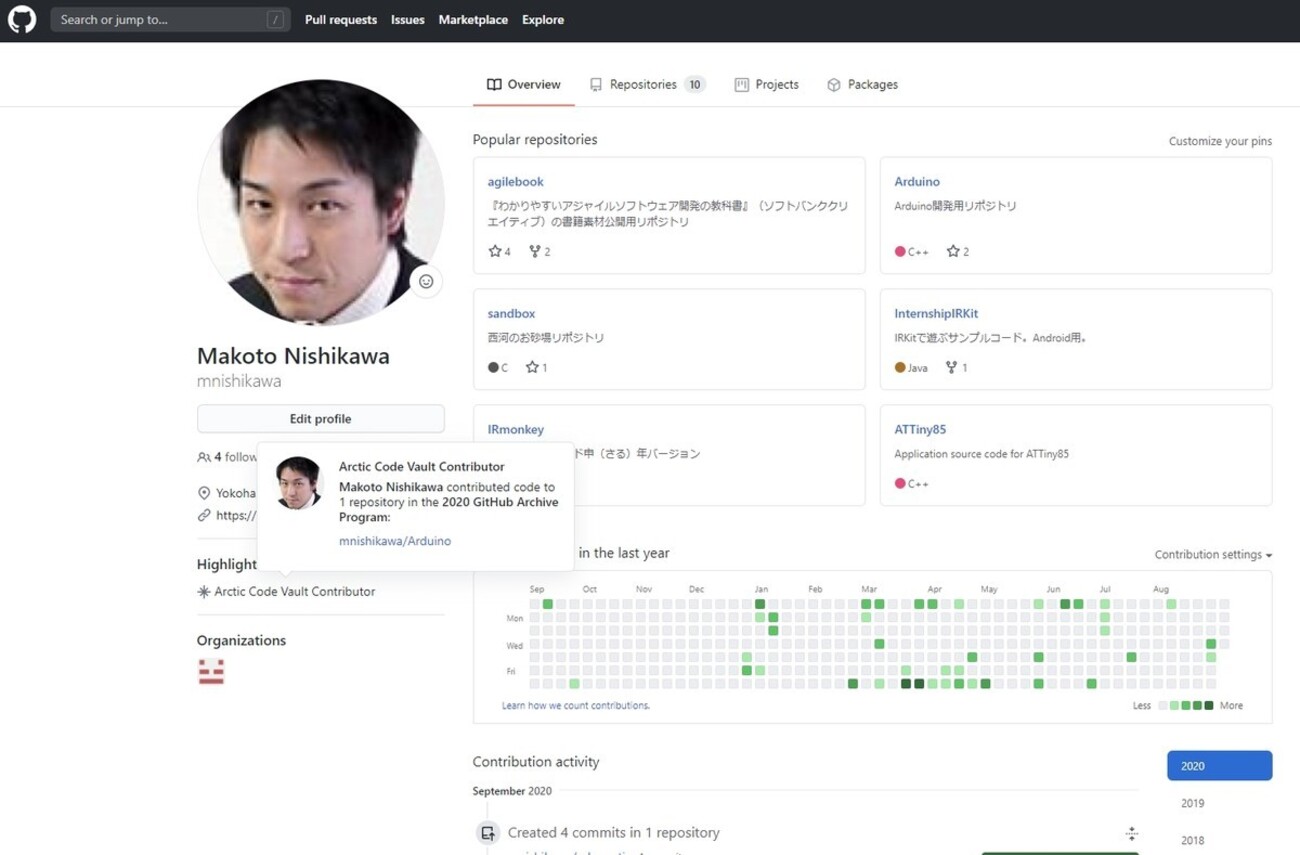The width and height of the screenshot is (1300, 855).
Task: Open the mnishikawa/Arduino link in popup
Action: click(x=395, y=541)
